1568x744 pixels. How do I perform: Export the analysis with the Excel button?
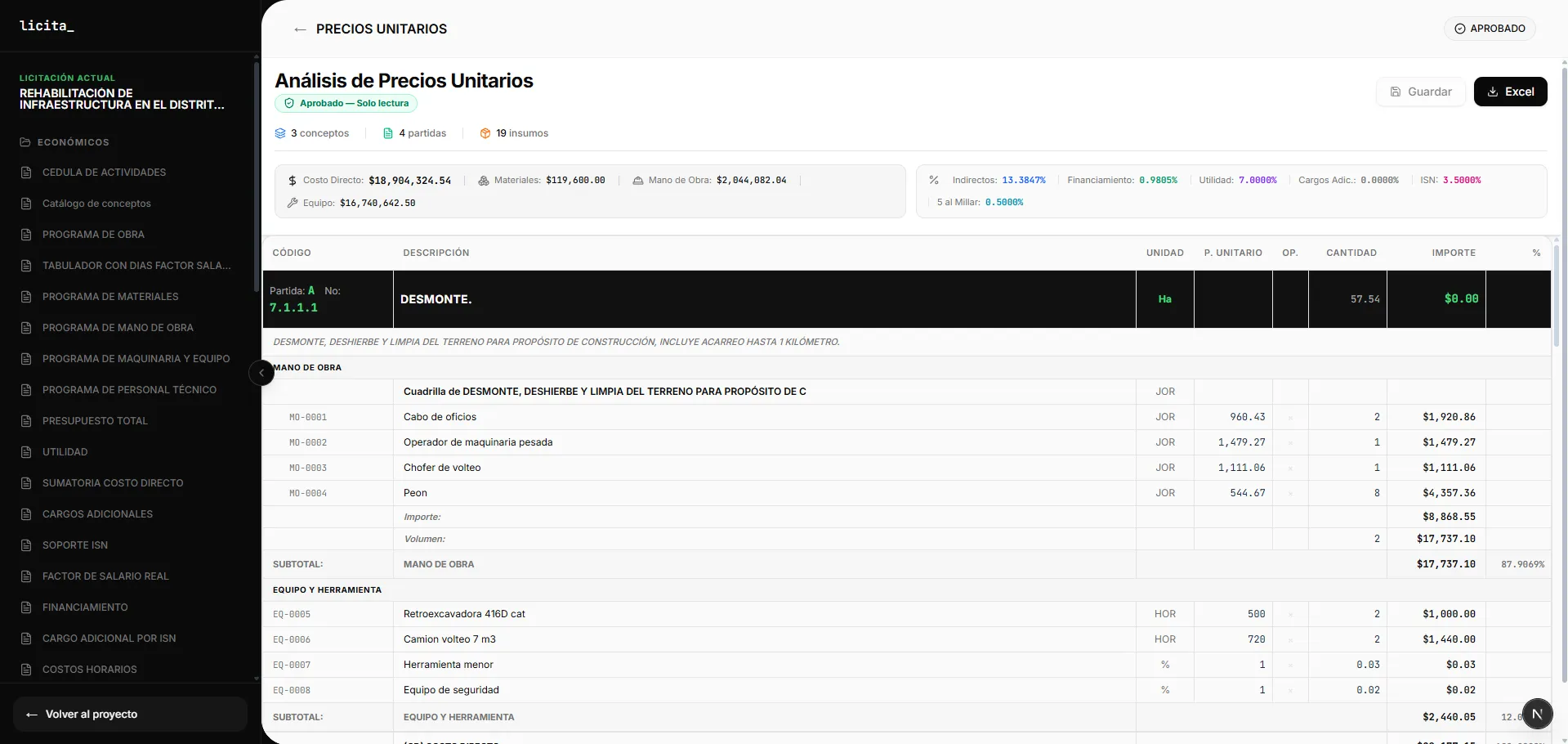coord(1510,92)
